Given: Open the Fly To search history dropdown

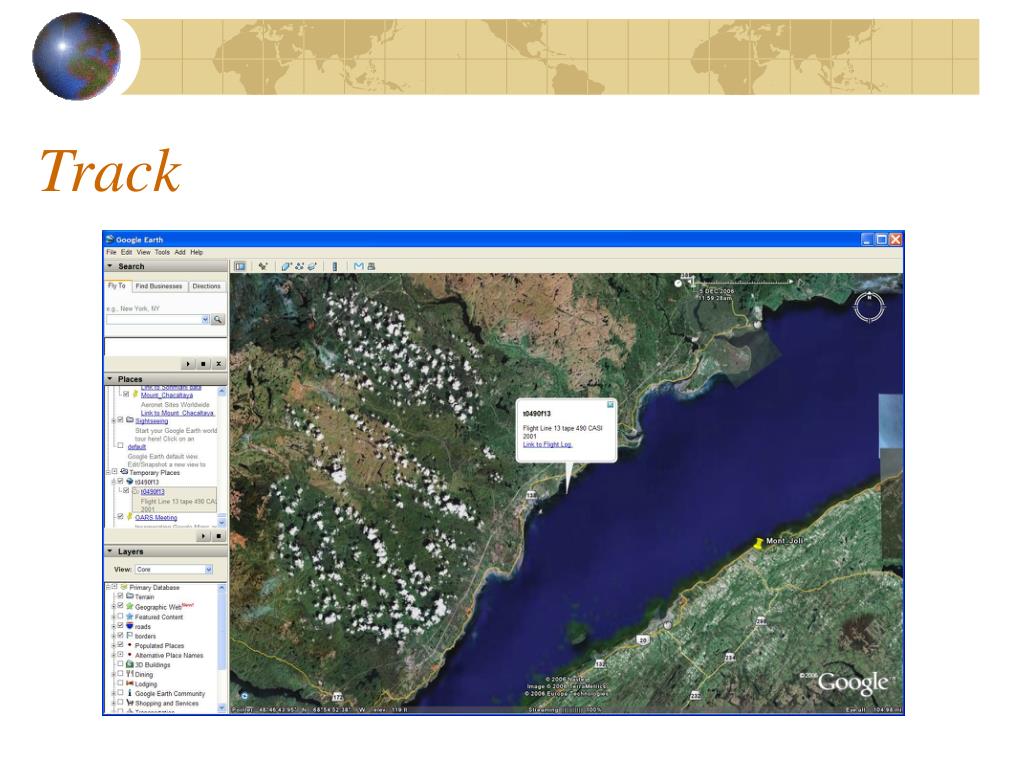Looking at the screenshot, I should 205,319.
